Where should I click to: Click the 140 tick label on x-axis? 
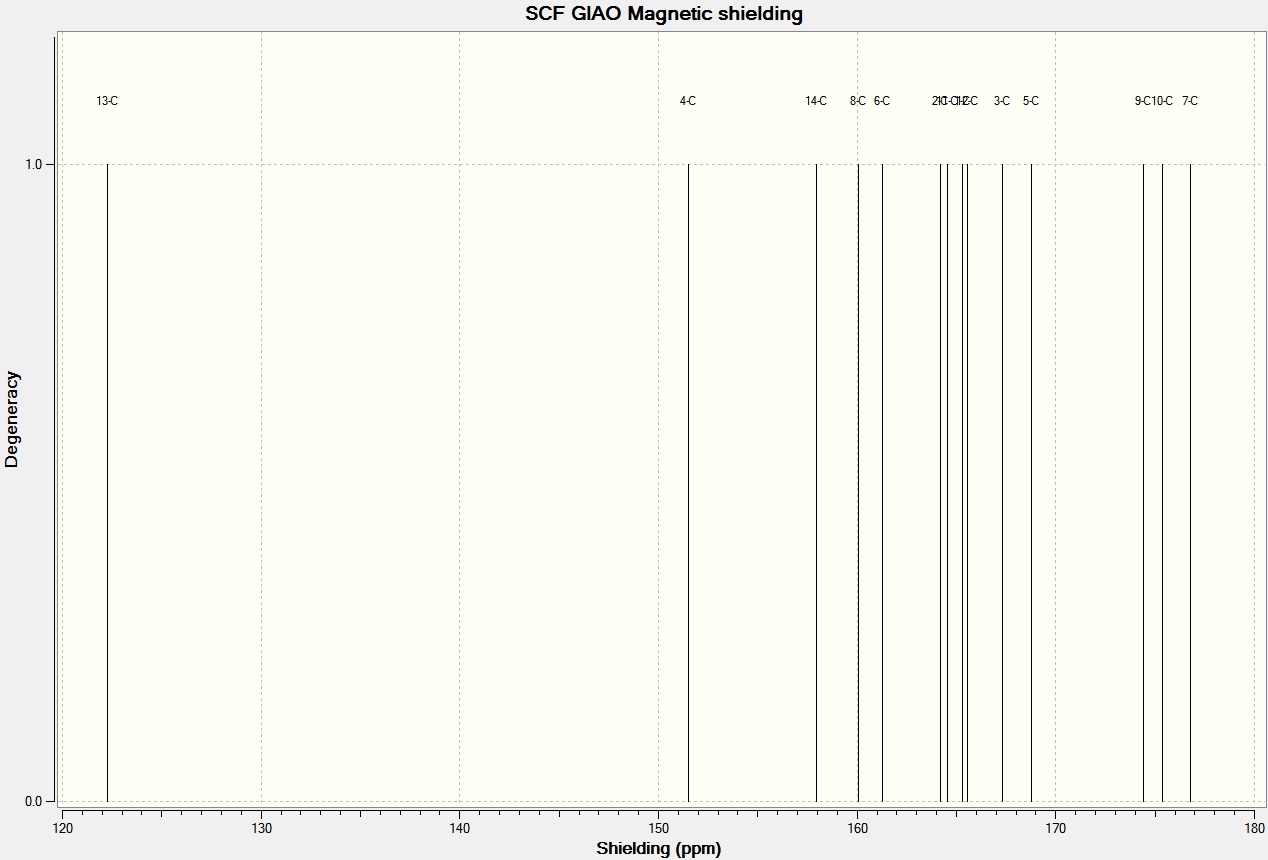tap(460, 829)
